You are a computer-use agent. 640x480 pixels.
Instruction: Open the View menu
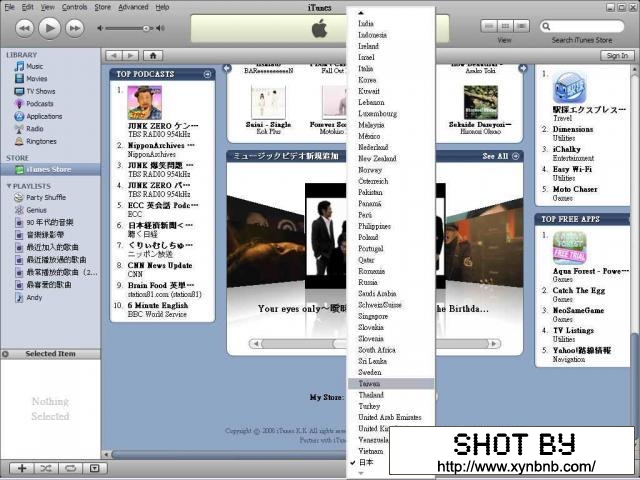pos(47,7)
